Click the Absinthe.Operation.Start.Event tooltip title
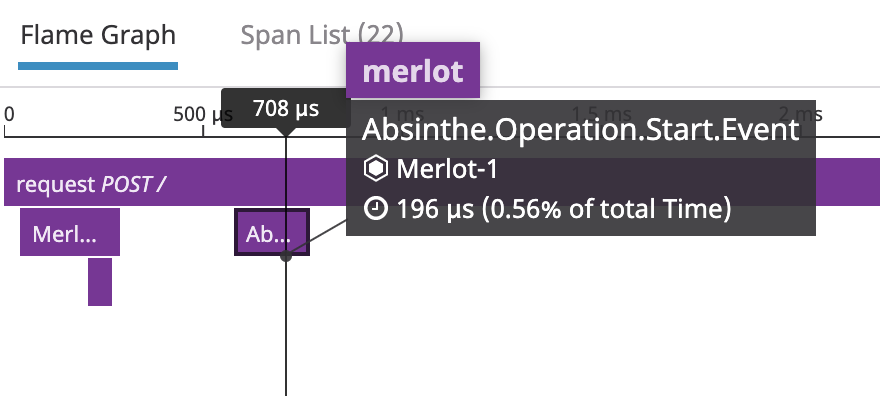This screenshot has height=396, width=880. point(580,130)
